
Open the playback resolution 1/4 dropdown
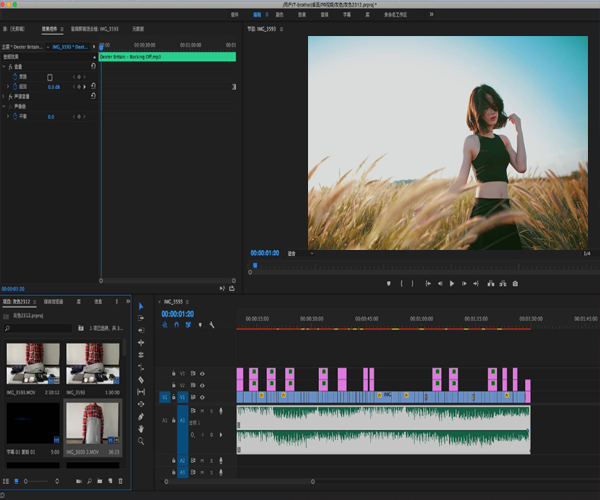[x=587, y=254]
